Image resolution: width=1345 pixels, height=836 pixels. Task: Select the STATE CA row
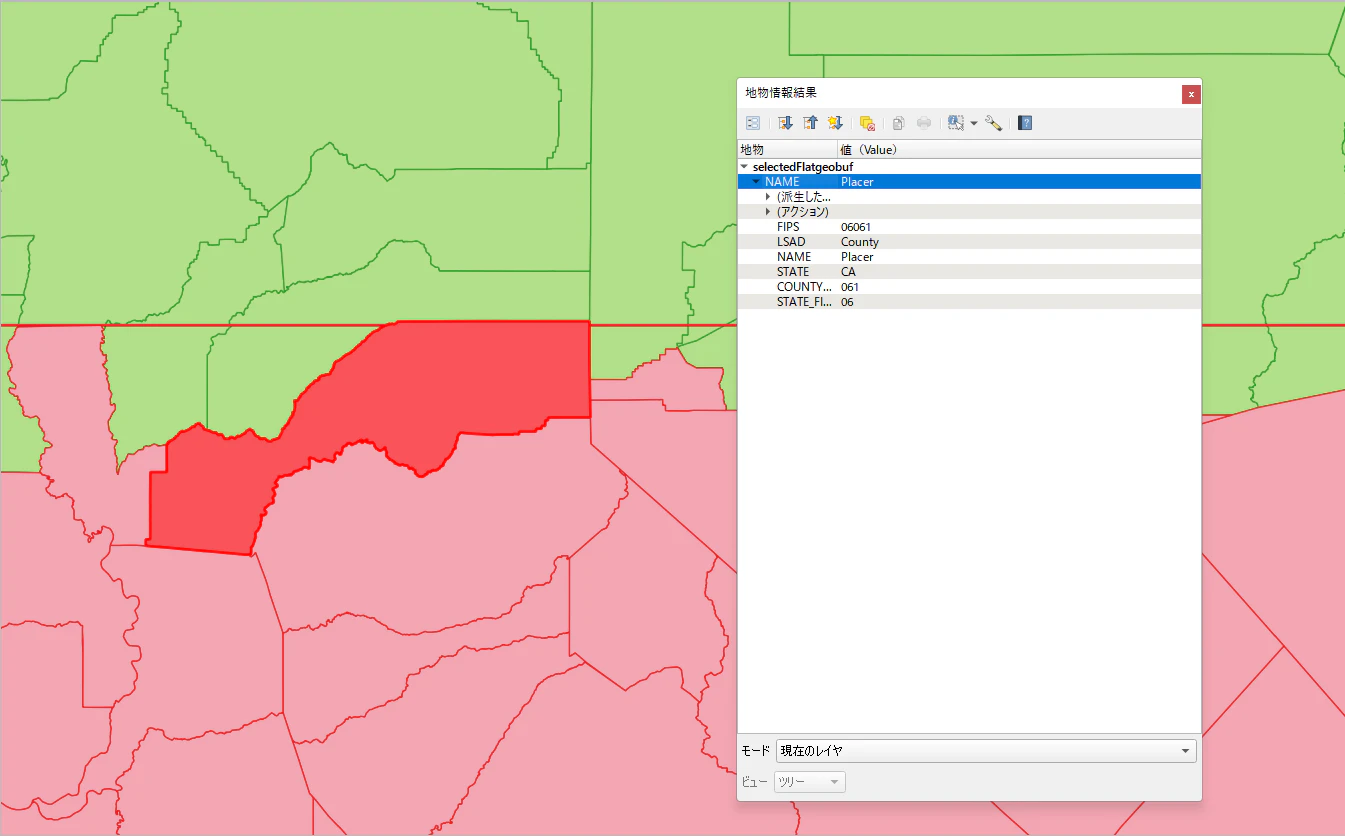click(x=969, y=272)
